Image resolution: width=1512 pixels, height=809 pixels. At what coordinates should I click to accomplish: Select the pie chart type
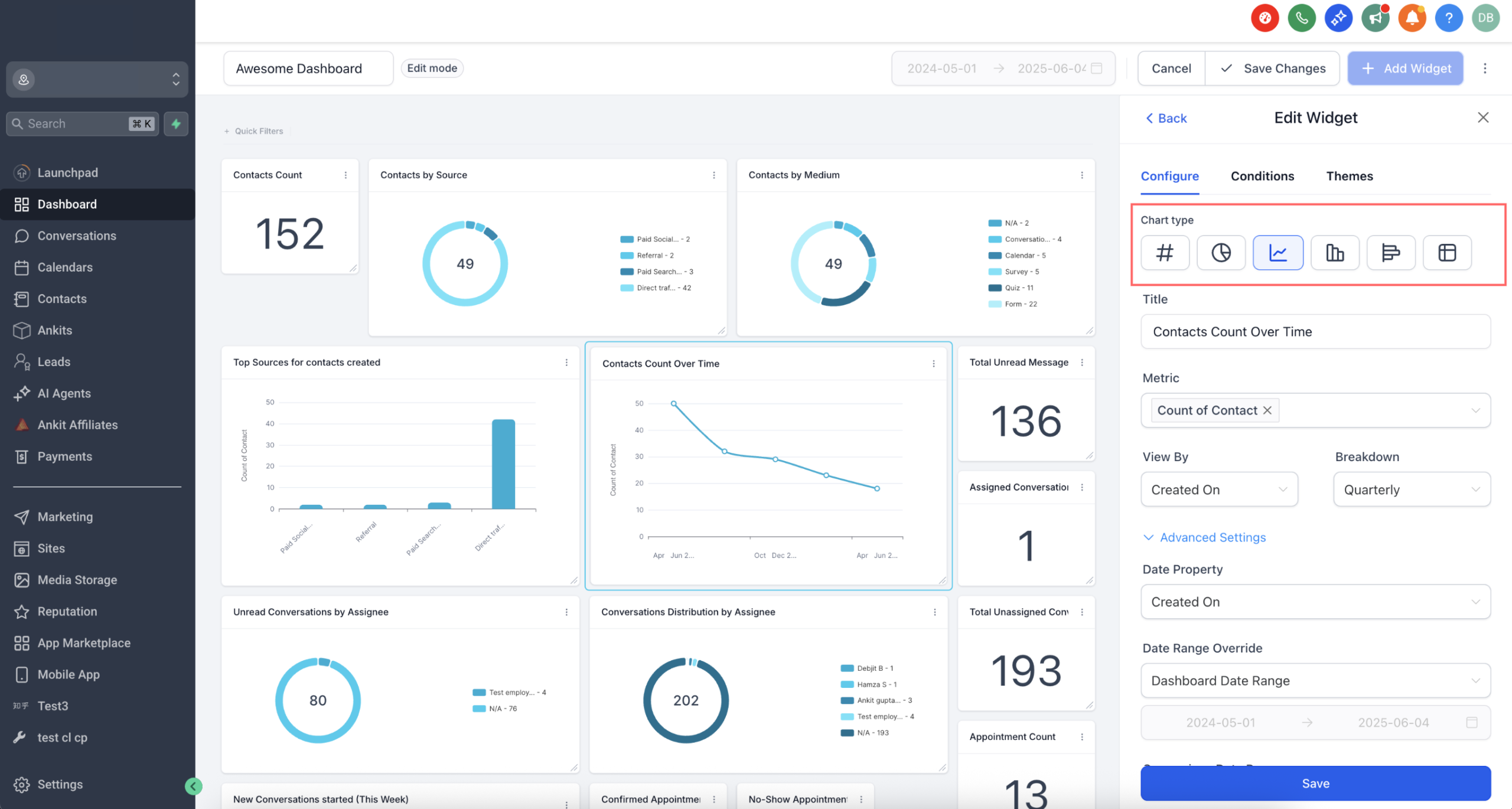tap(1221, 253)
